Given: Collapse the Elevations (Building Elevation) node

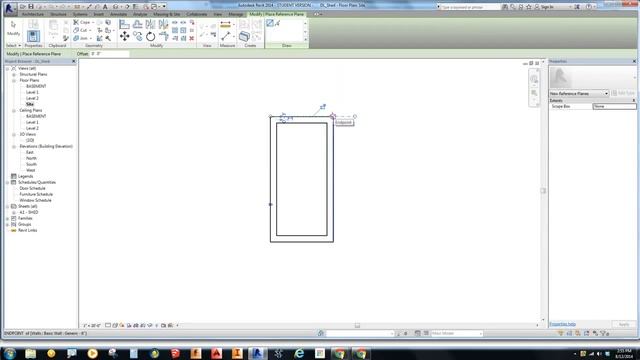Looking at the screenshot, I should (14, 147).
